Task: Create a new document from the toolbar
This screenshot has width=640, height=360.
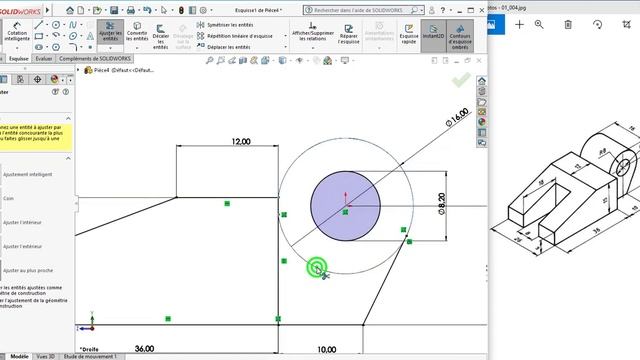Action: [81, 10]
